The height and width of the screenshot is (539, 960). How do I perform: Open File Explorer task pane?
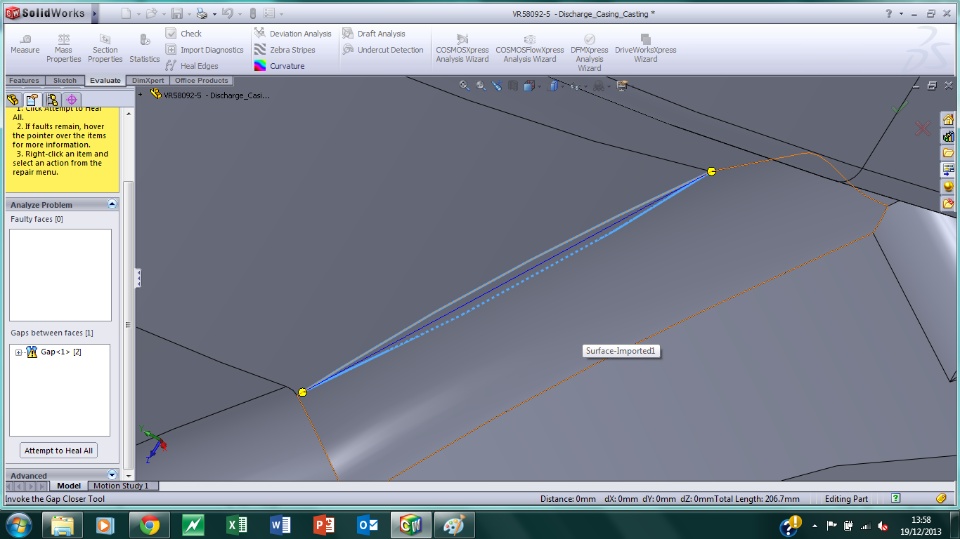[948, 153]
